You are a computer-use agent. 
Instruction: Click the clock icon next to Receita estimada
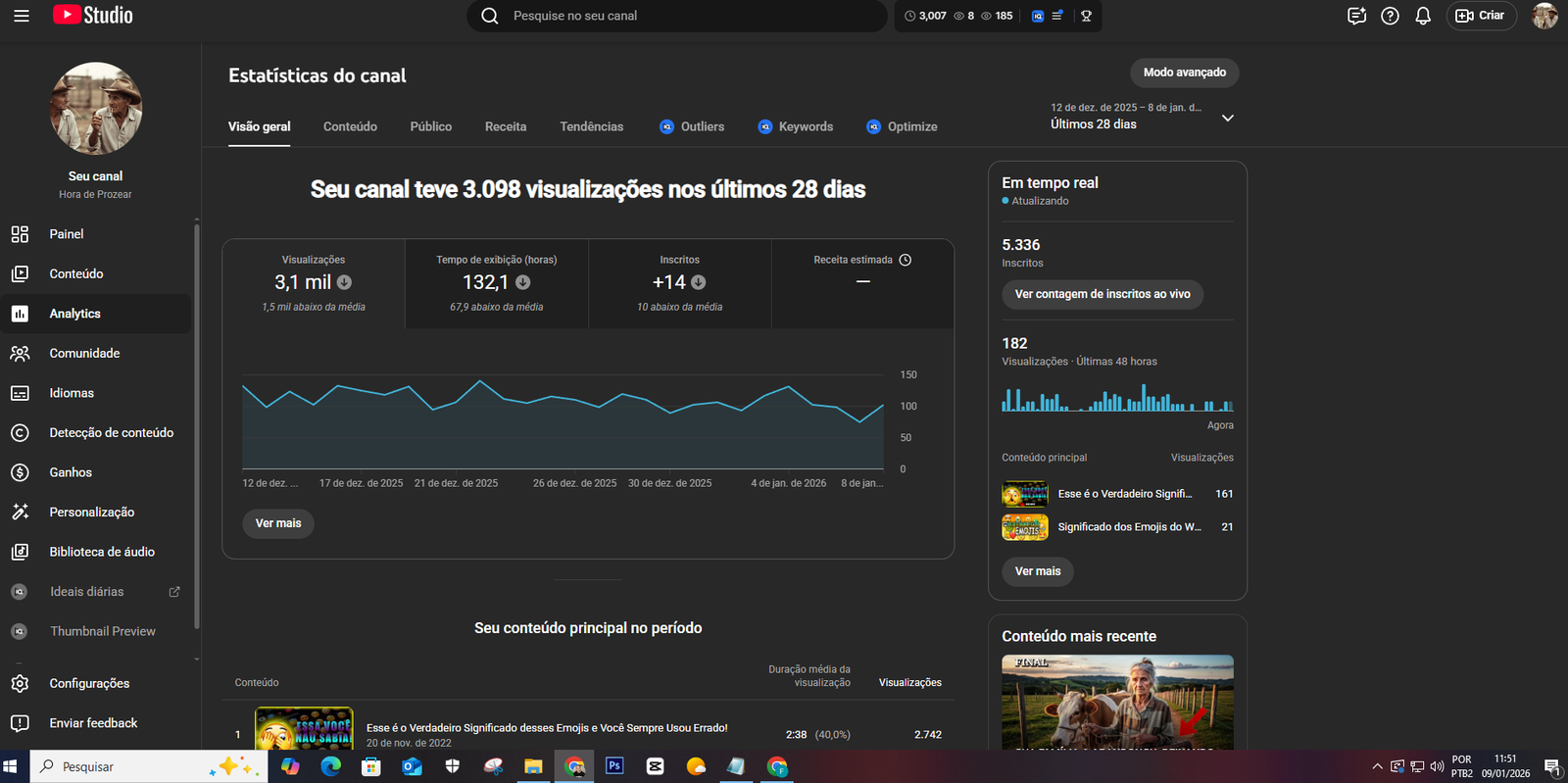click(906, 260)
